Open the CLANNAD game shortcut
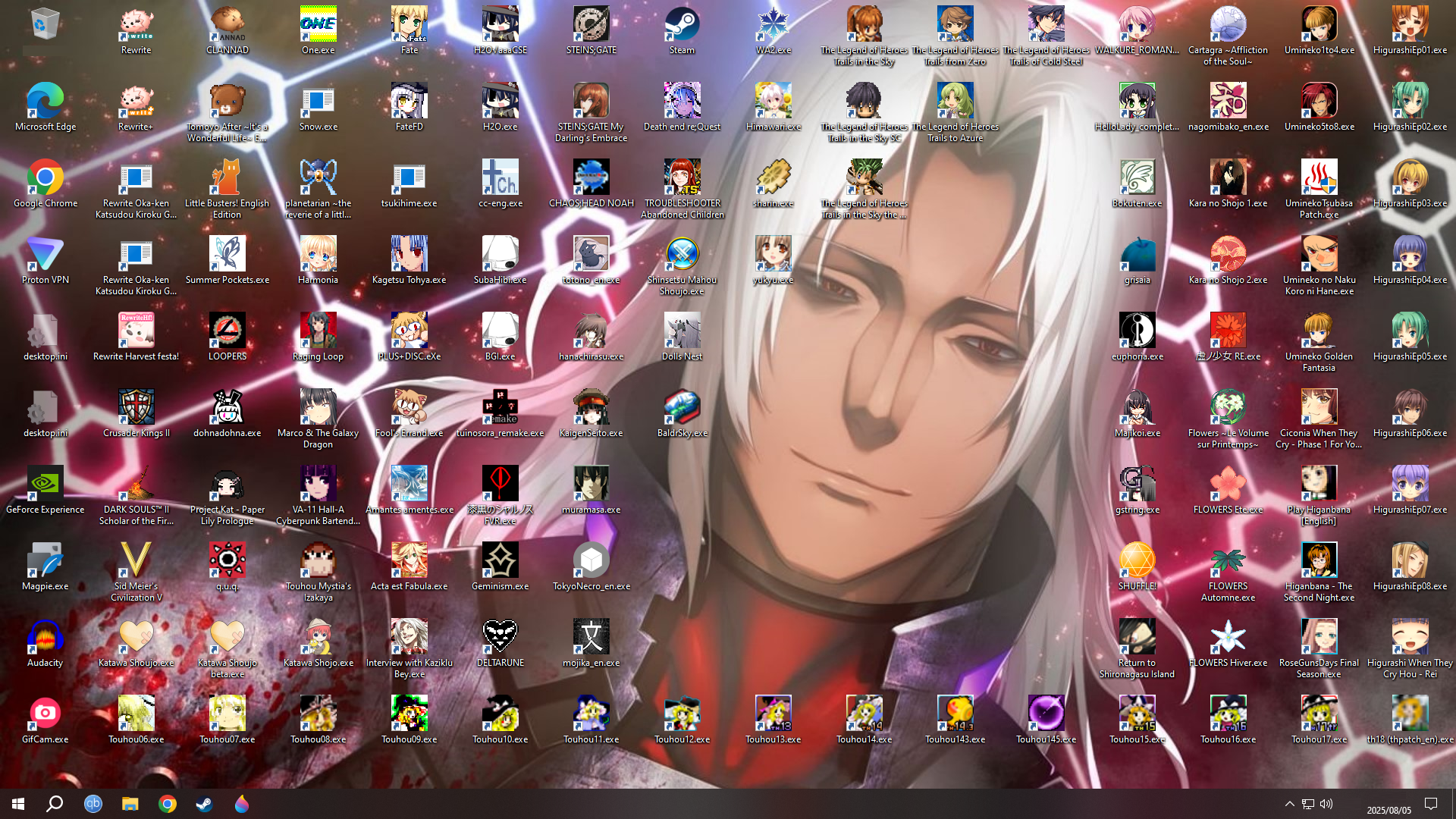This screenshot has width=1456, height=819. (x=227, y=30)
